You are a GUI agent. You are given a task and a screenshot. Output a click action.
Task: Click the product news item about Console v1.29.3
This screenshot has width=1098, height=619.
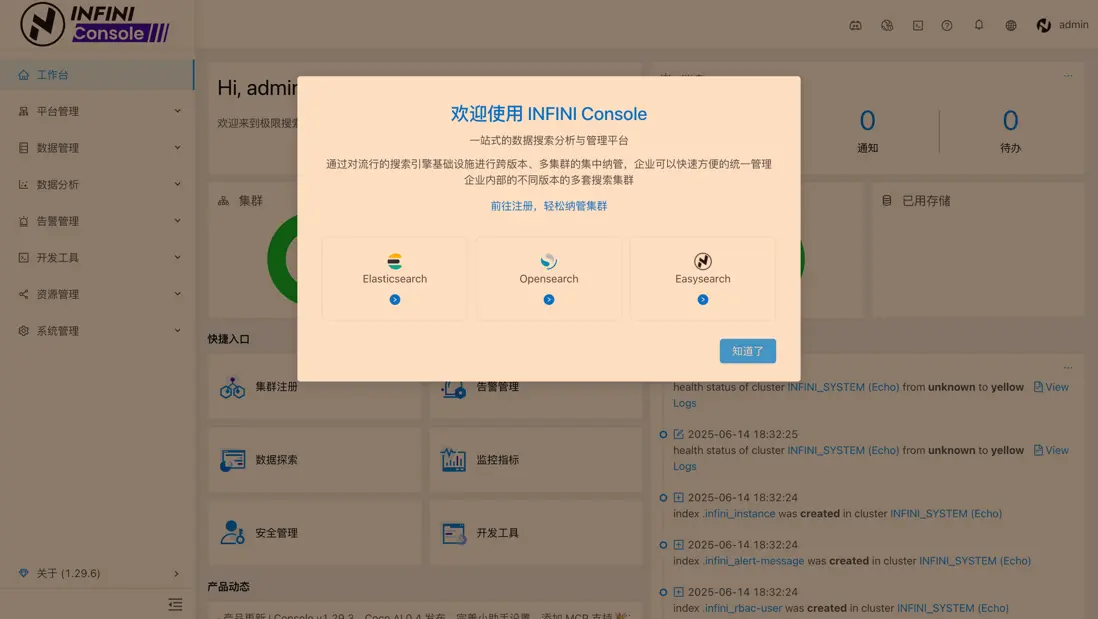click(426, 615)
